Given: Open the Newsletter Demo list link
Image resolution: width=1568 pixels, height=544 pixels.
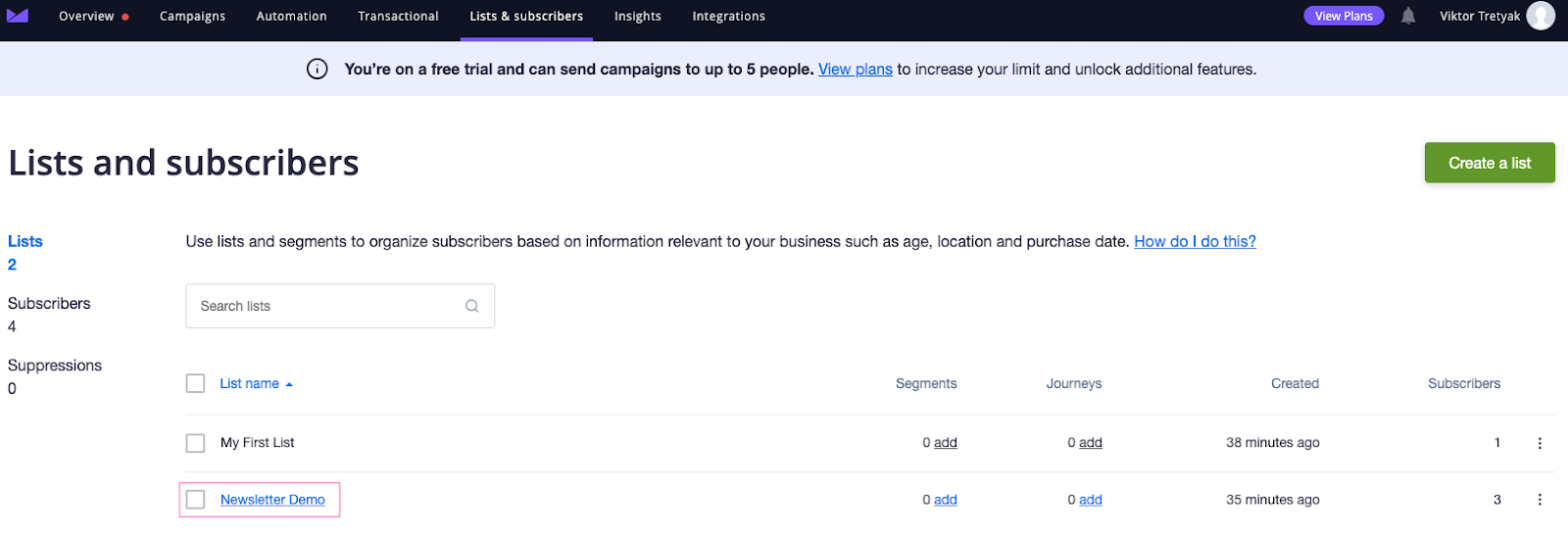Looking at the screenshot, I should pos(272,500).
